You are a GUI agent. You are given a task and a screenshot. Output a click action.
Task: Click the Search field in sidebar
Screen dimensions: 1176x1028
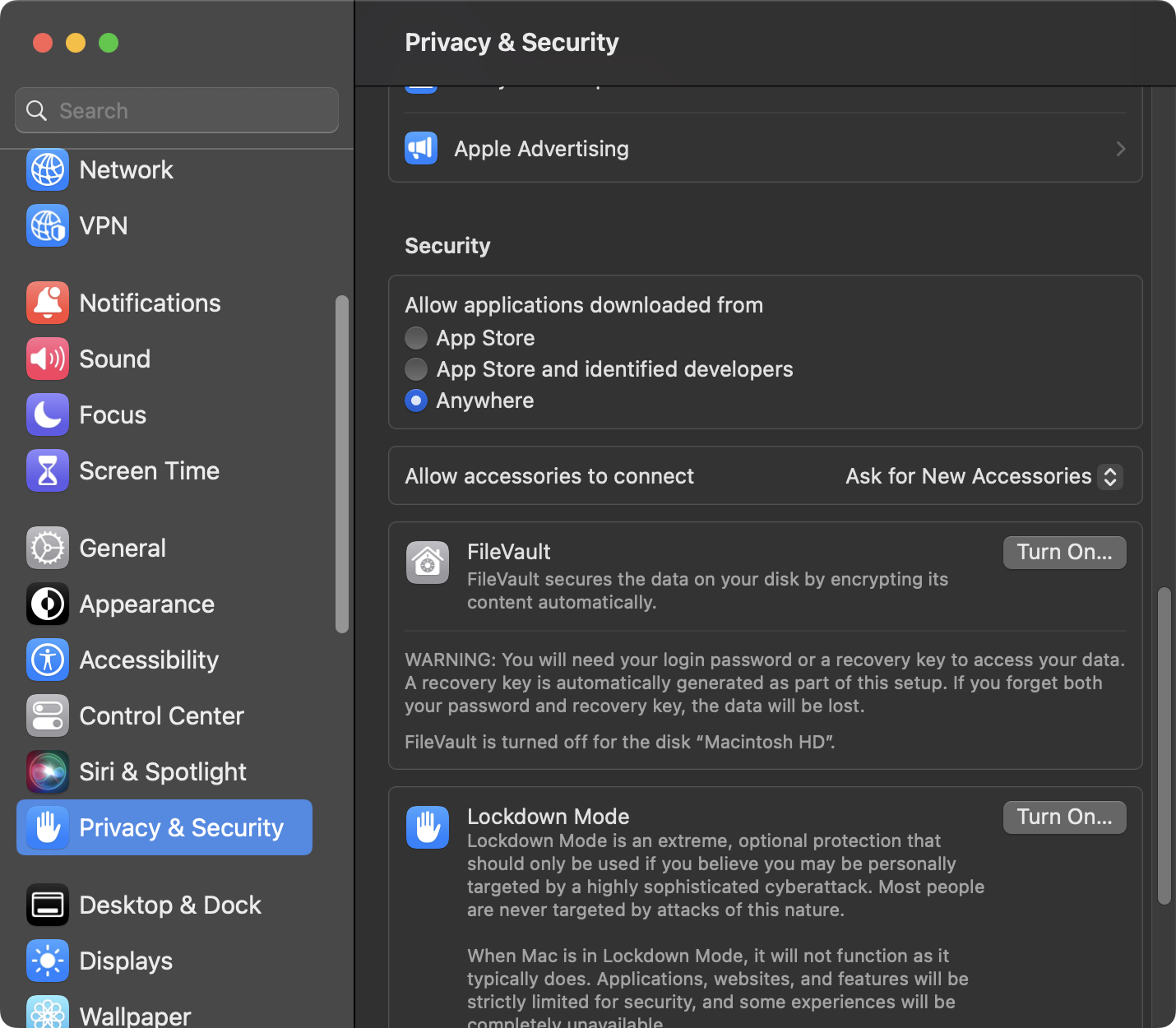[177, 111]
